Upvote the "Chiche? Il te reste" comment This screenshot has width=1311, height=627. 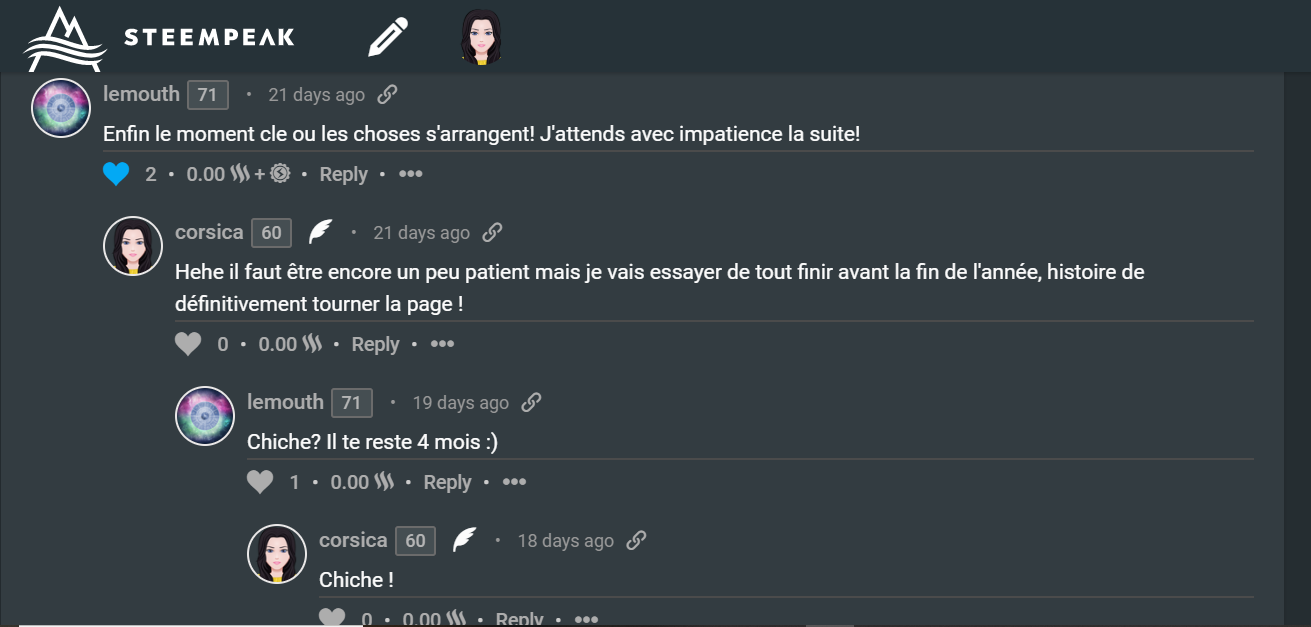(x=260, y=482)
